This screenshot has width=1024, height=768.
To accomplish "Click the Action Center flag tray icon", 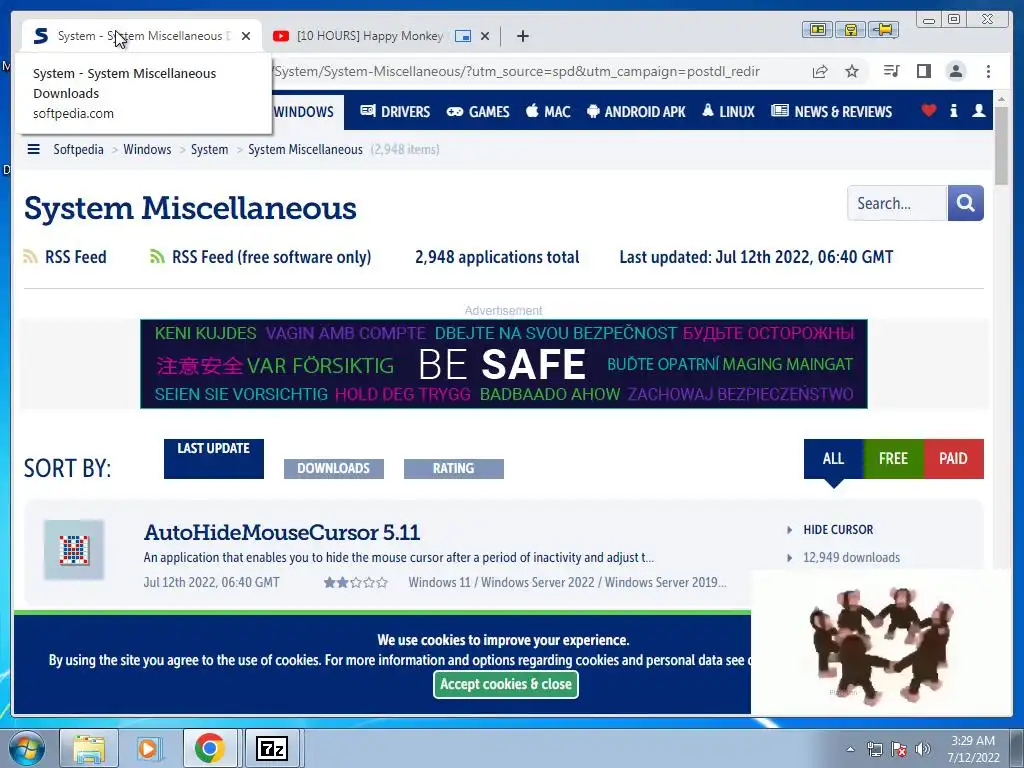I will click(899, 749).
